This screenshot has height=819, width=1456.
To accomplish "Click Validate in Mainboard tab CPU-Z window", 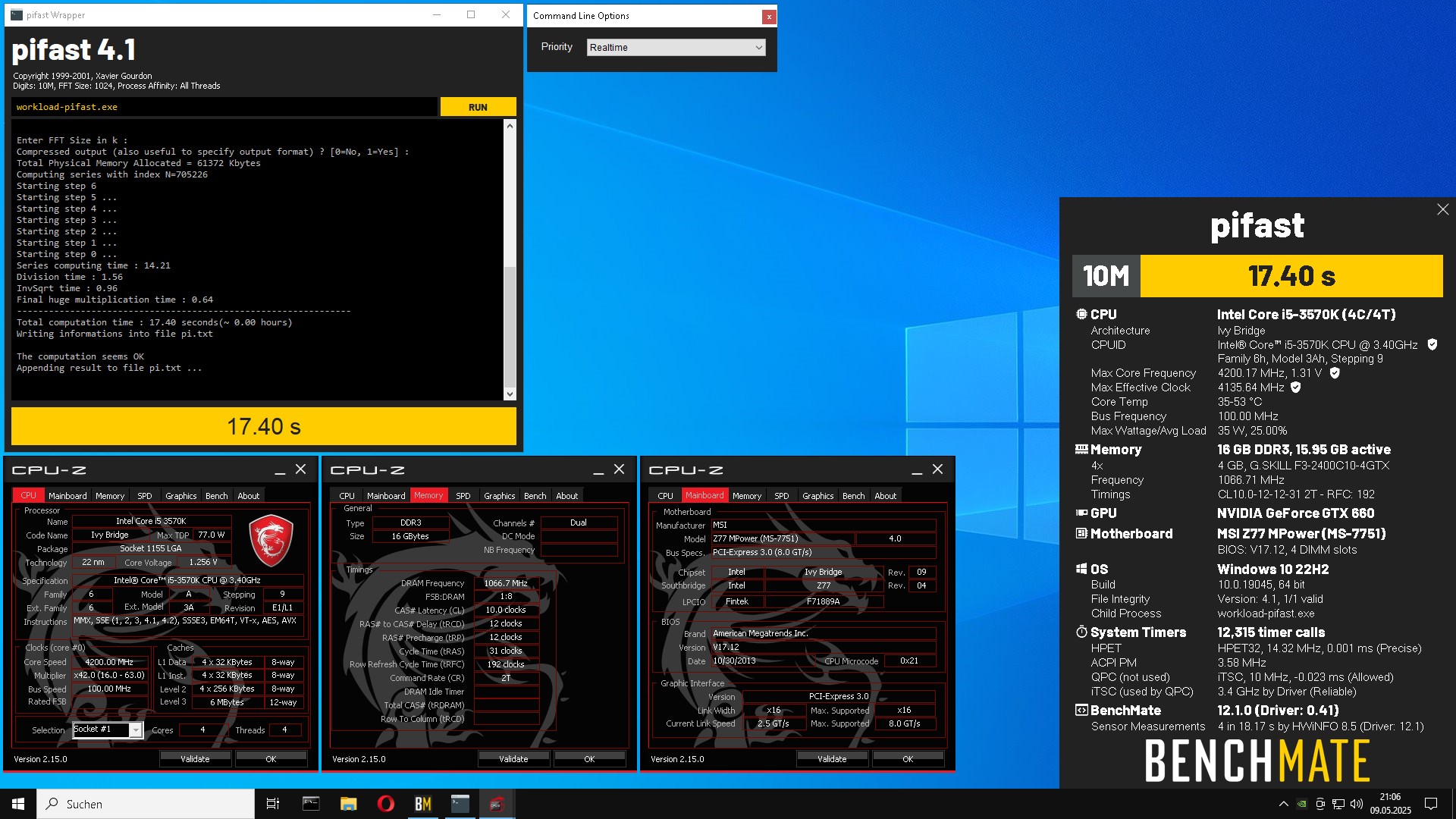I will [832, 758].
